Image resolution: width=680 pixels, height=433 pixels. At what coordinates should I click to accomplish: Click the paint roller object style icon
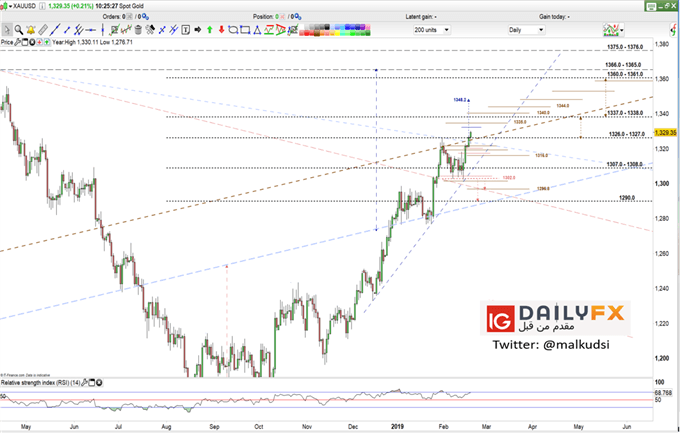click(x=150, y=30)
